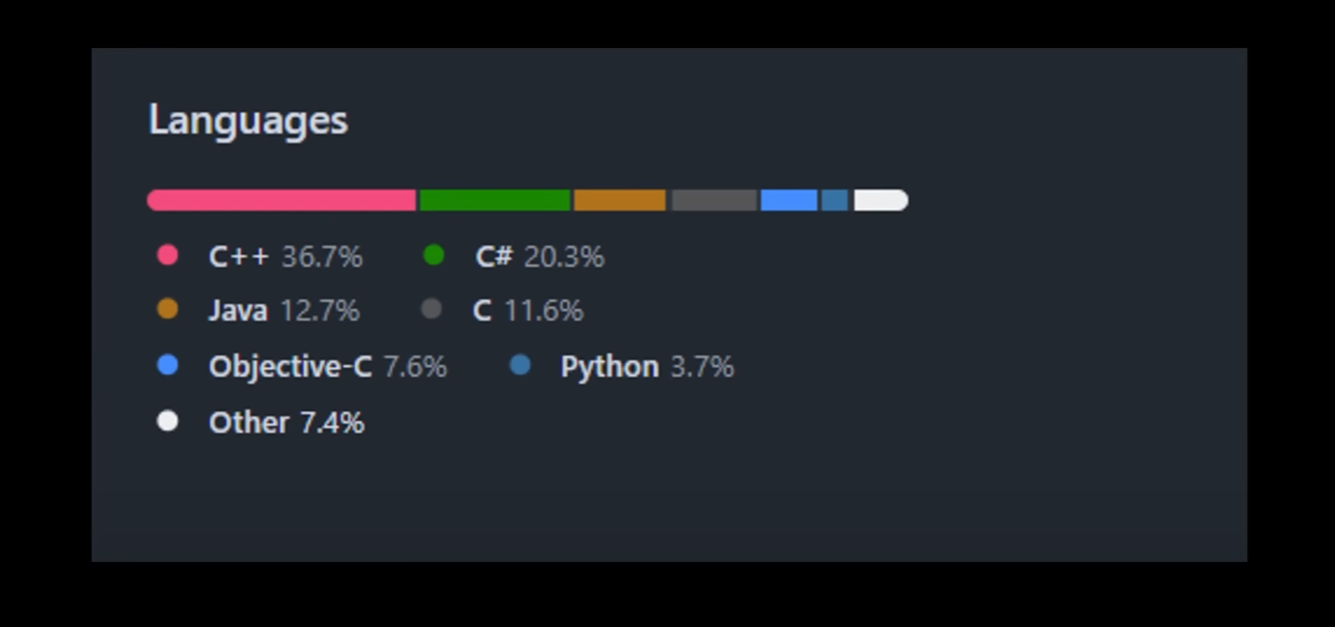Open the C++ language link
This screenshot has height=627, width=1335.
tap(285, 257)
